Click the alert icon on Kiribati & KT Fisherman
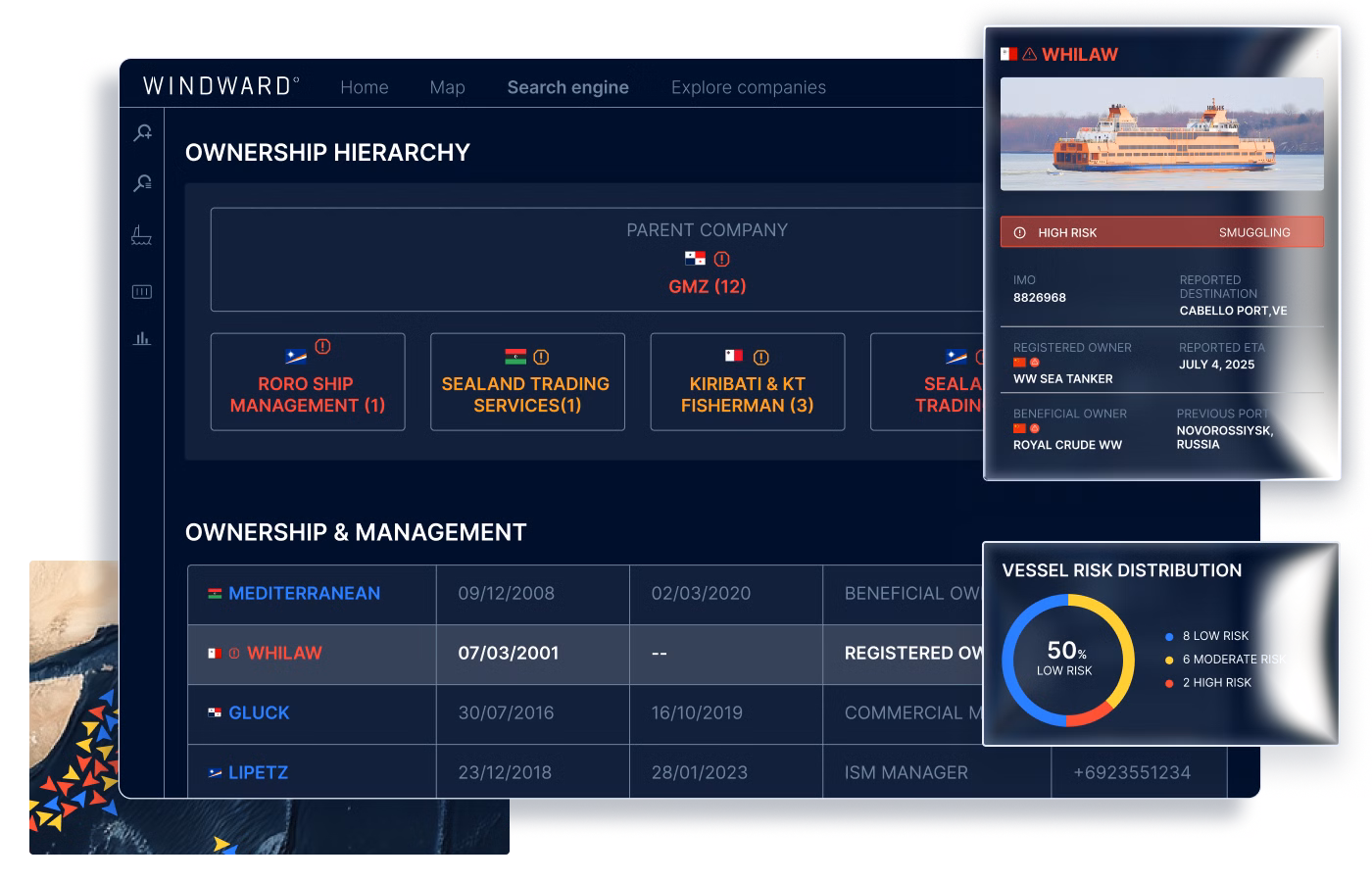 click(x=761, y=357)
